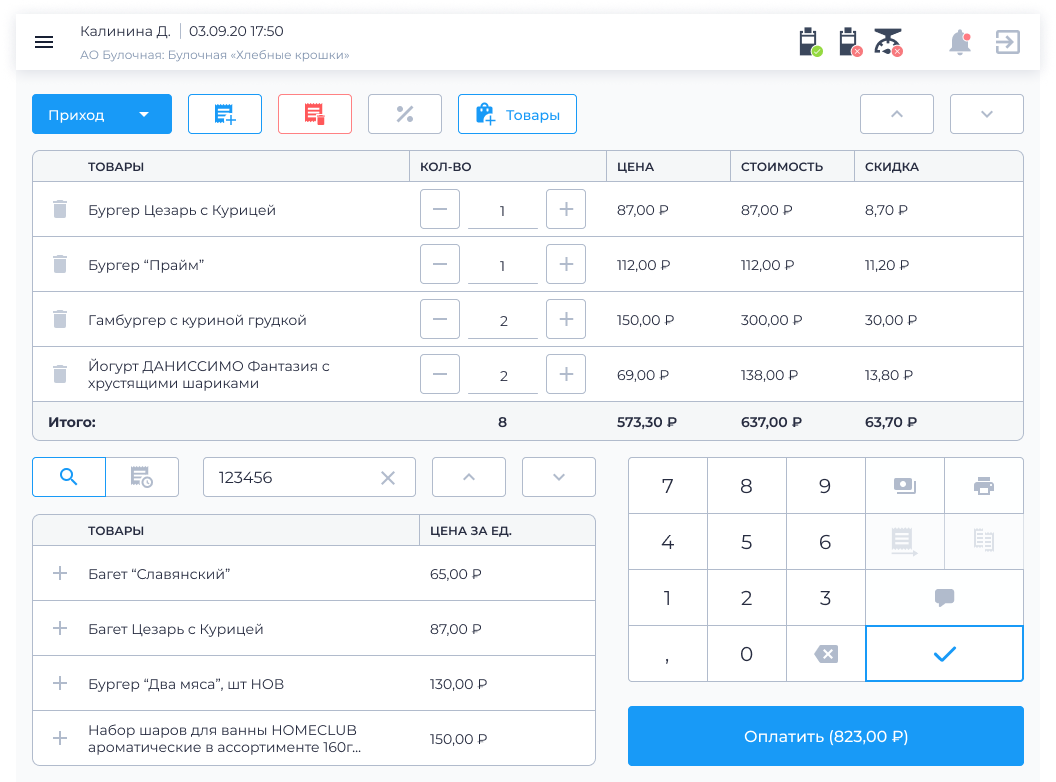Increase quantity of Гамбургер с куриной грудкой

tap(566, 319)
